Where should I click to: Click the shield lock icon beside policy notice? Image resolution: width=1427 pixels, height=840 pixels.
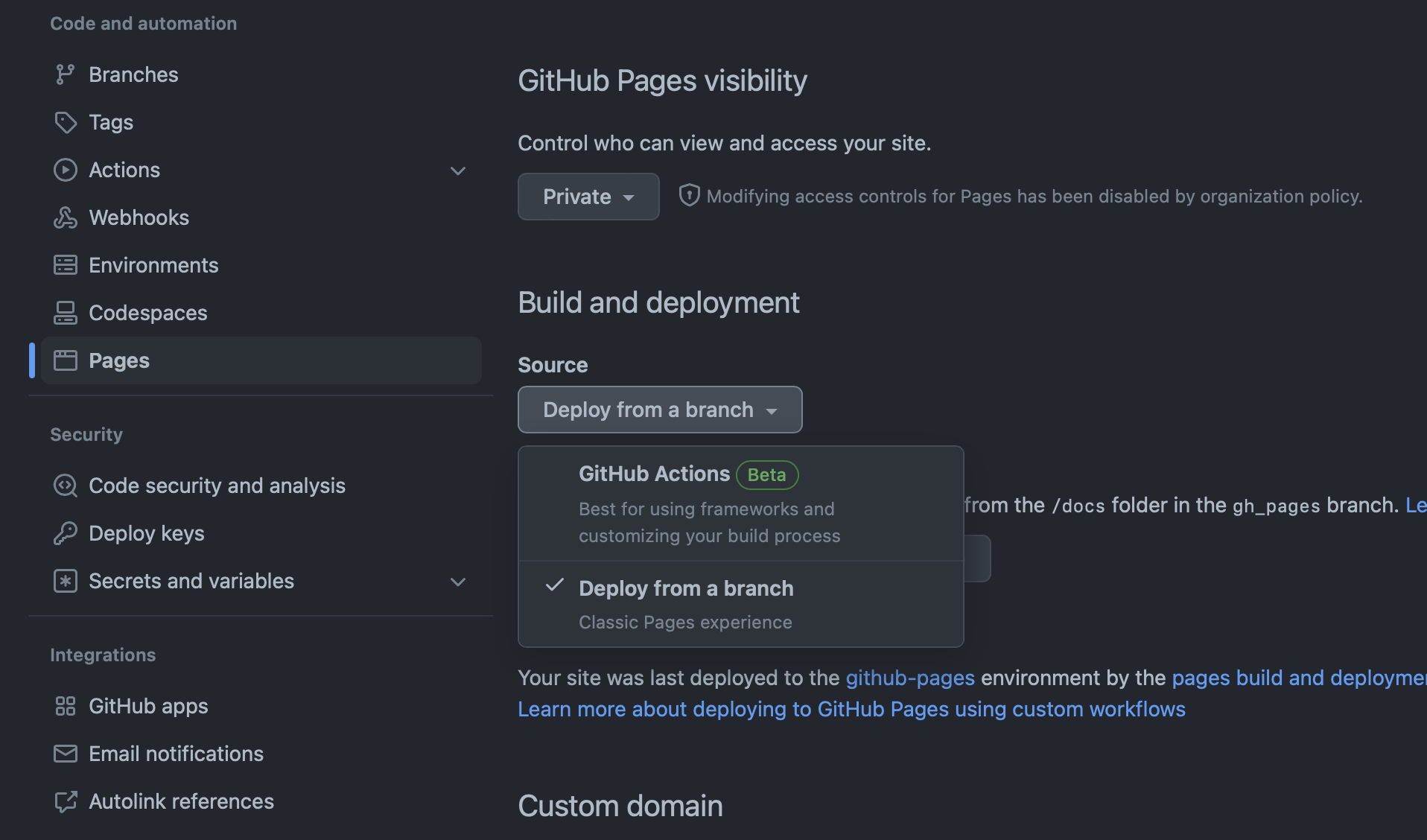click(x=689, y=195)
